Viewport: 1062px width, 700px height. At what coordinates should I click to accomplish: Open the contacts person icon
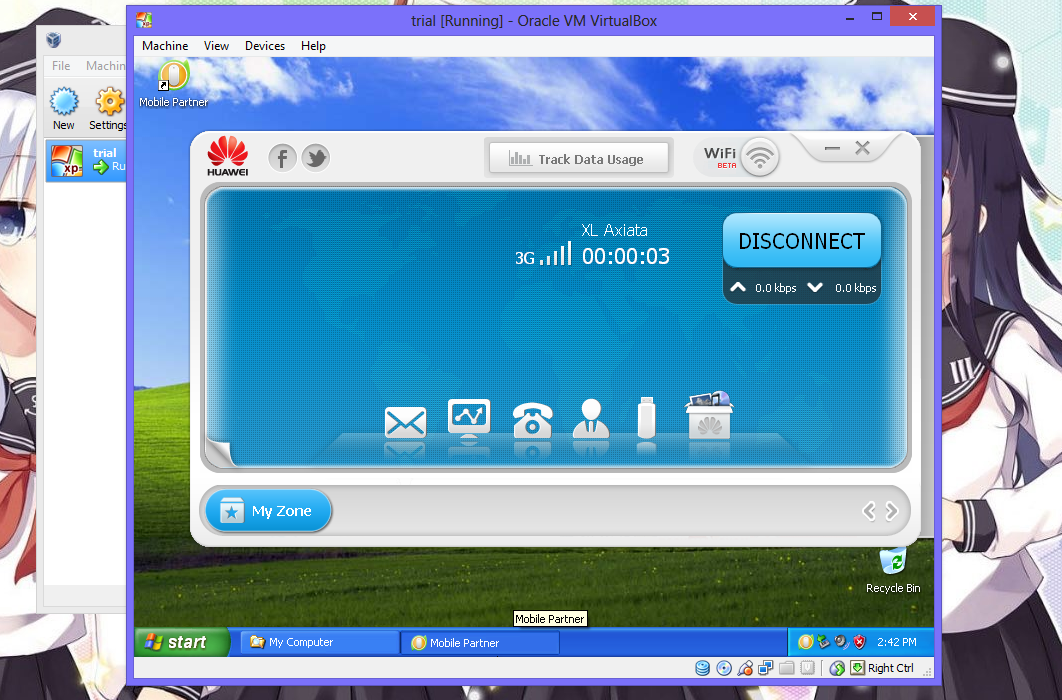tap(591, 418)
